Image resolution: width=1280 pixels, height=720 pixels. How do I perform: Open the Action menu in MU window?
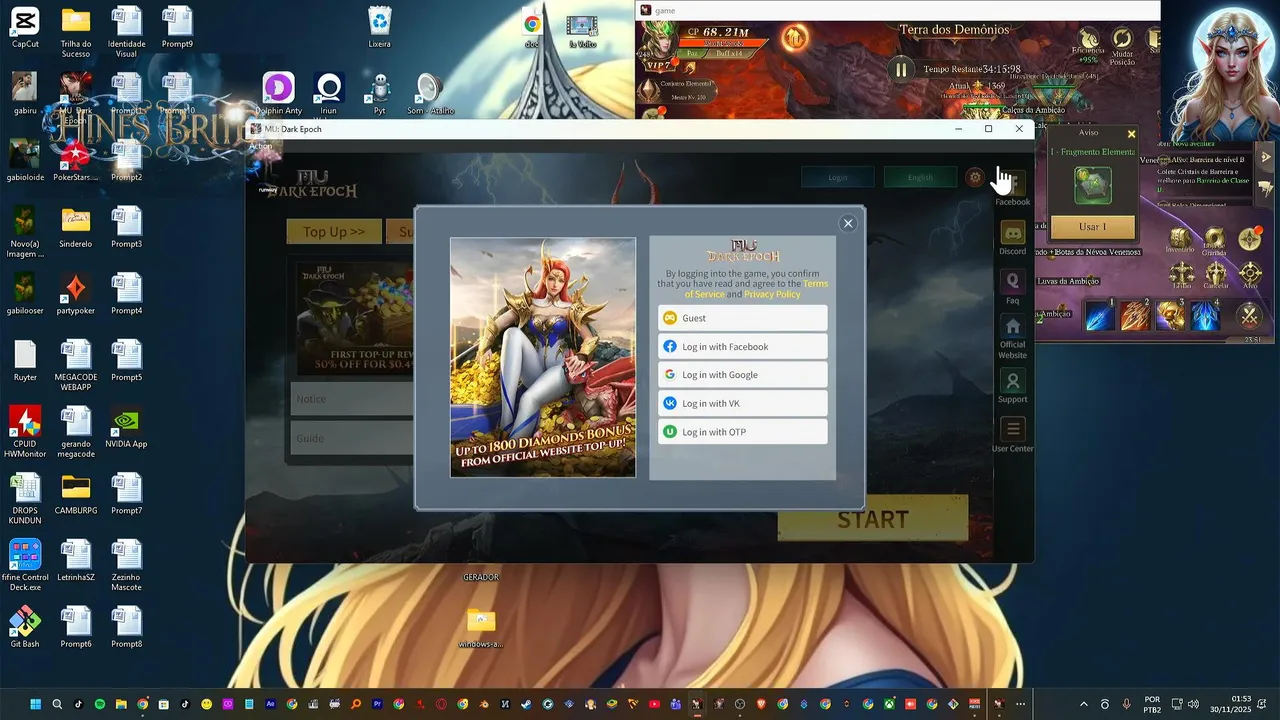coord(260,146)
